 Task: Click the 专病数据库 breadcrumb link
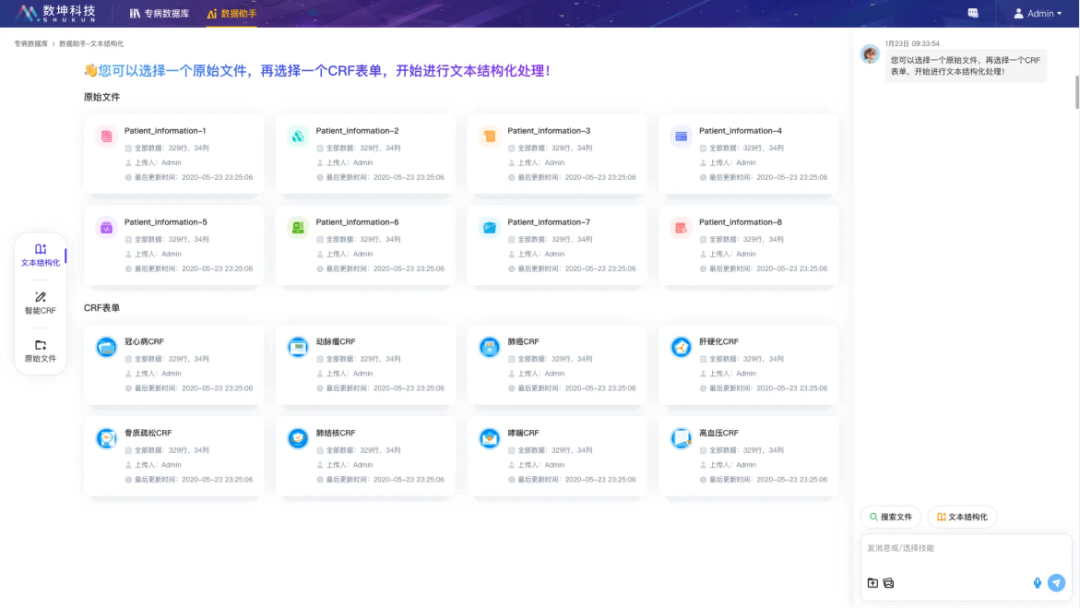point(30,43)
